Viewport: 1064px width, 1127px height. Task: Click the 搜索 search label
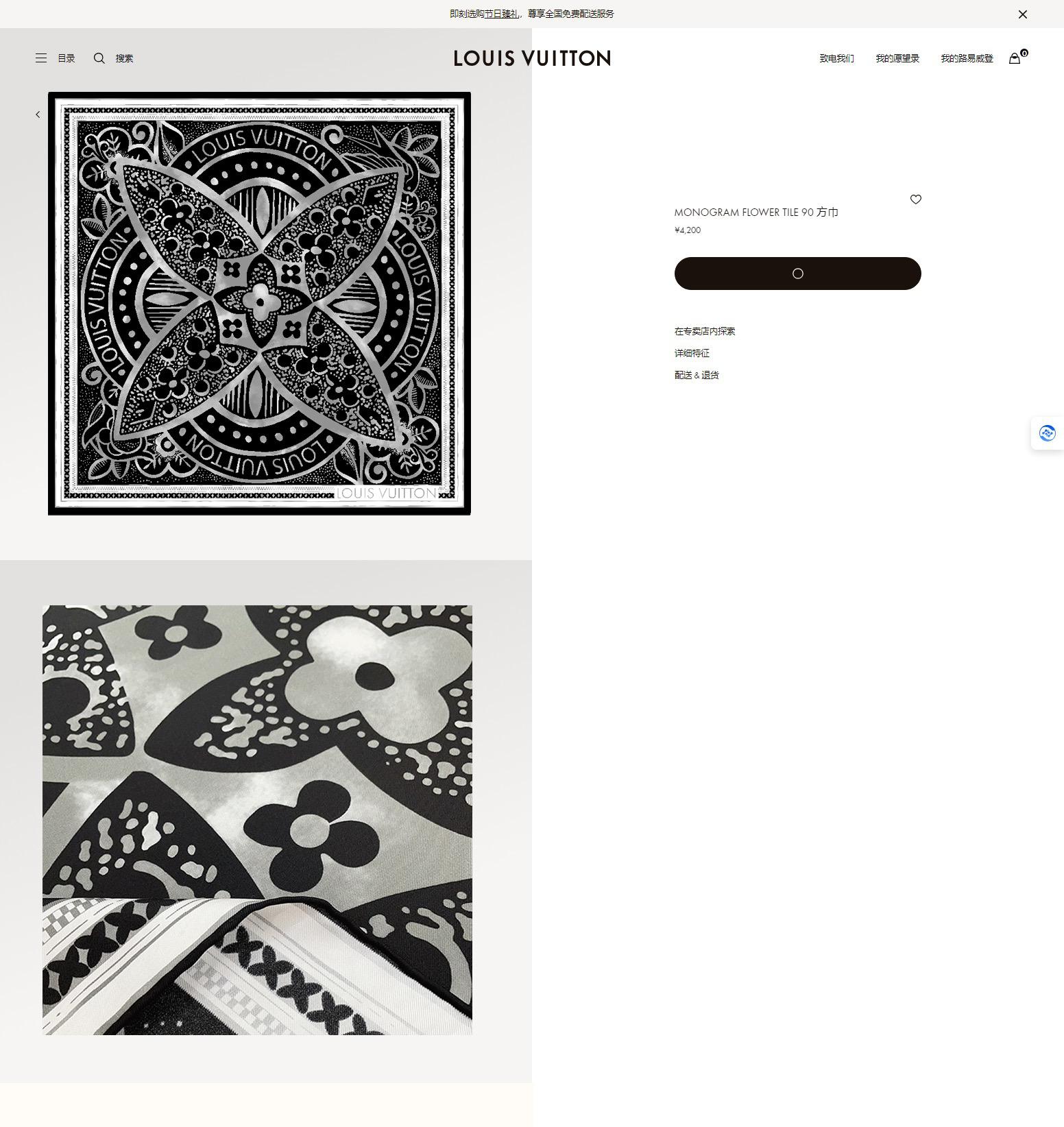[x=124, y=58]
